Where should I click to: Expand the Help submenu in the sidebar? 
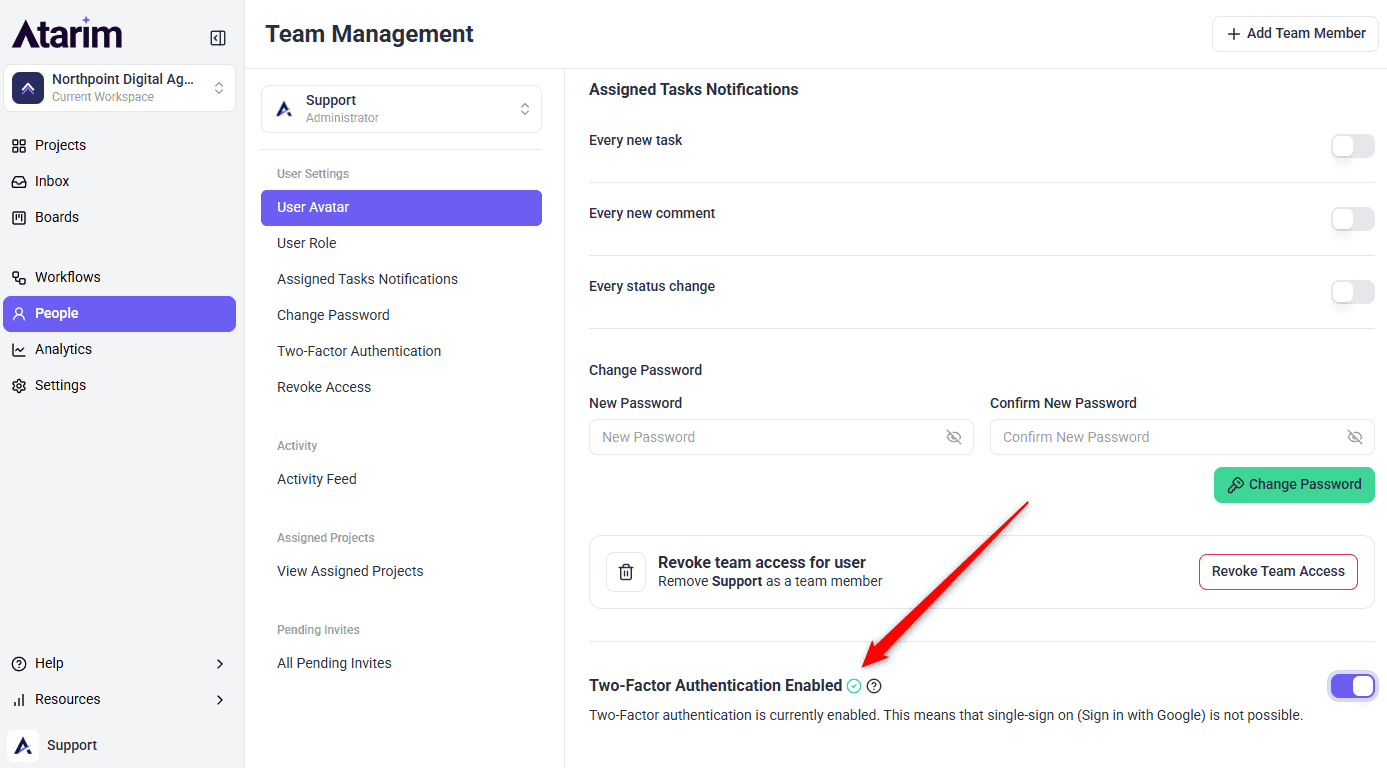pyautogui.click(x=118, y=663)
